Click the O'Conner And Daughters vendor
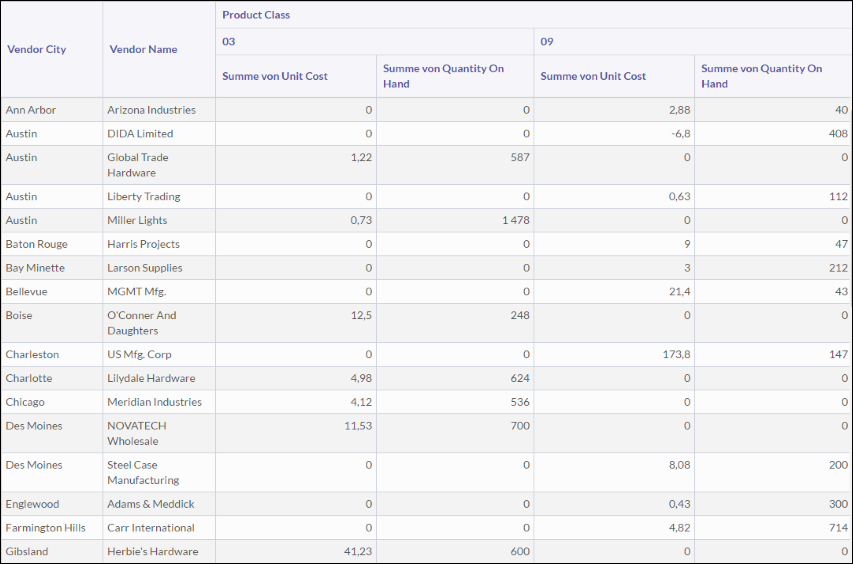Image resolution: width=853 pixels, height=564 pixels. click(x=141, y=323)
